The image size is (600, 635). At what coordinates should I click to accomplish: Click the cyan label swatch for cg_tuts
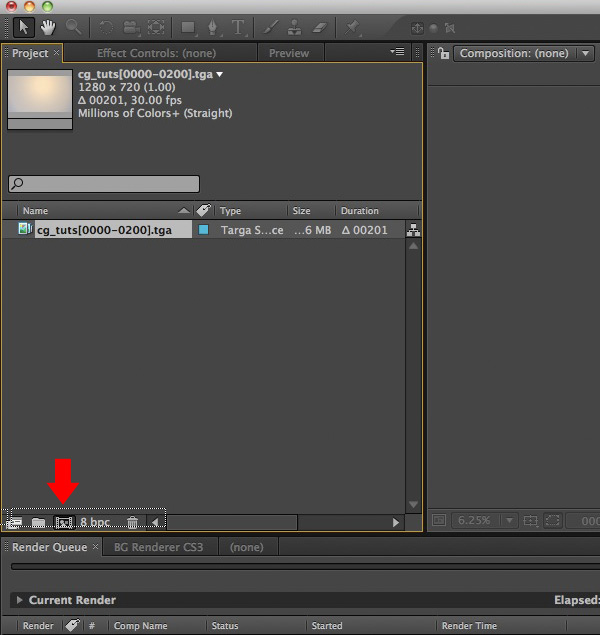(x=203, y=230)
